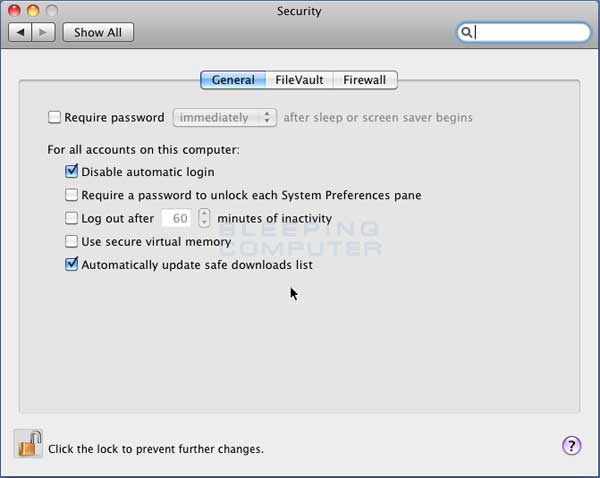Open the 'immediately' password delay dropdown
This screenshot has height=478, width=600.
coord(225,117)
